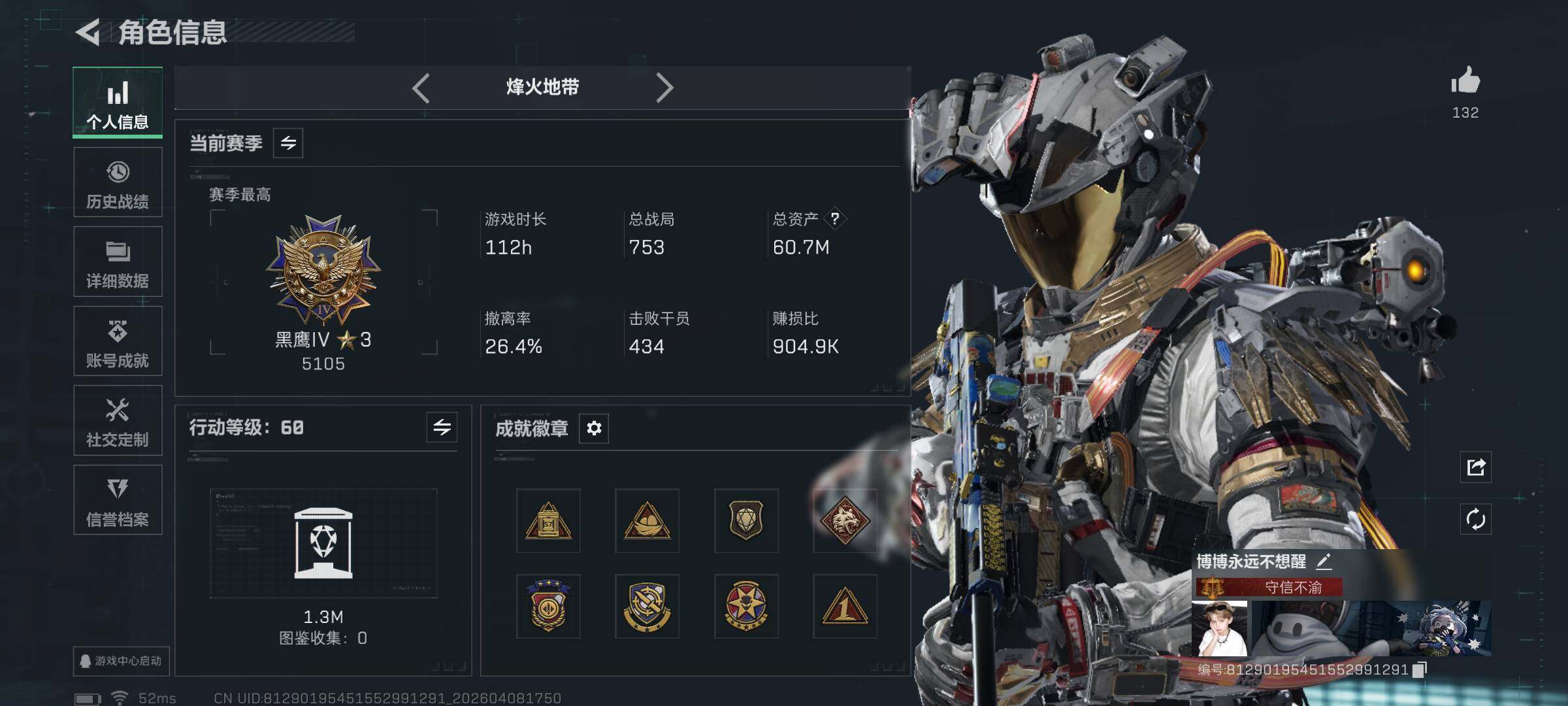1568x706 pixels.
Task: Click the question mark next to 总资产
Action: 834,219
